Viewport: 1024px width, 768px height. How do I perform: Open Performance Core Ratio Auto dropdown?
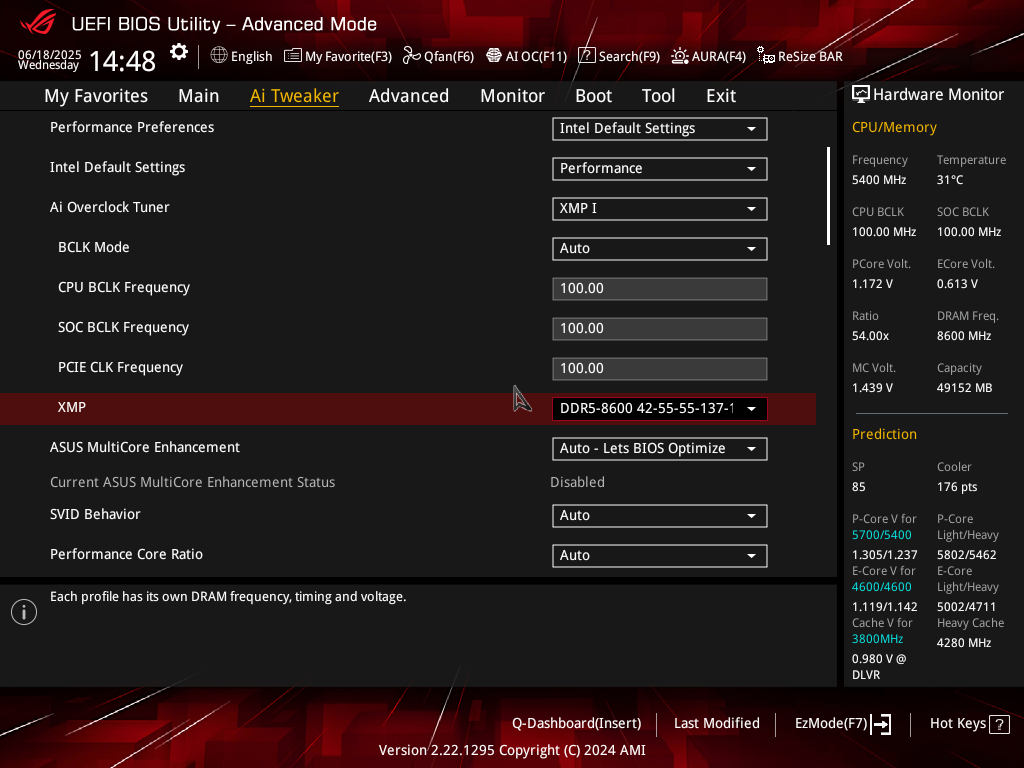click(x=660, y=555)
